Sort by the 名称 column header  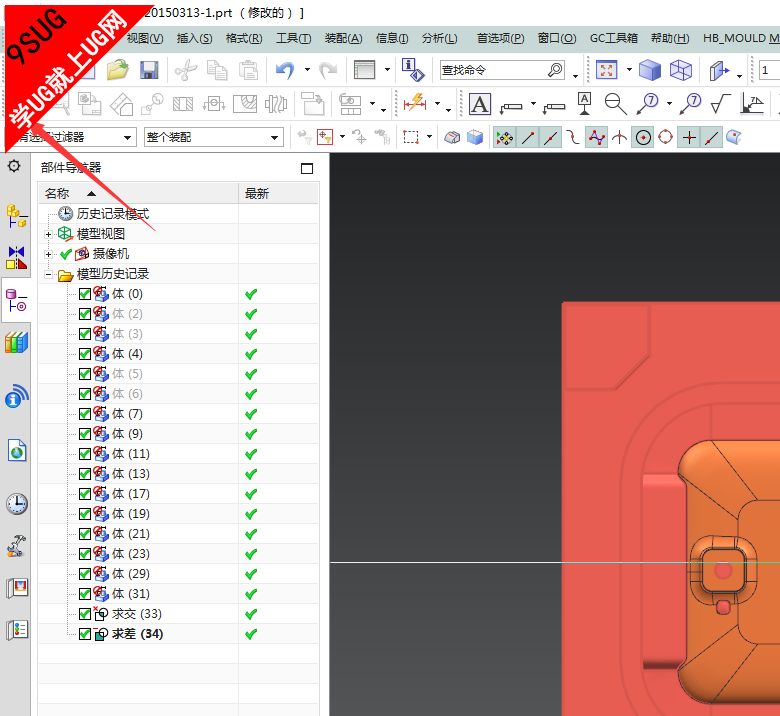pos(139,194)
